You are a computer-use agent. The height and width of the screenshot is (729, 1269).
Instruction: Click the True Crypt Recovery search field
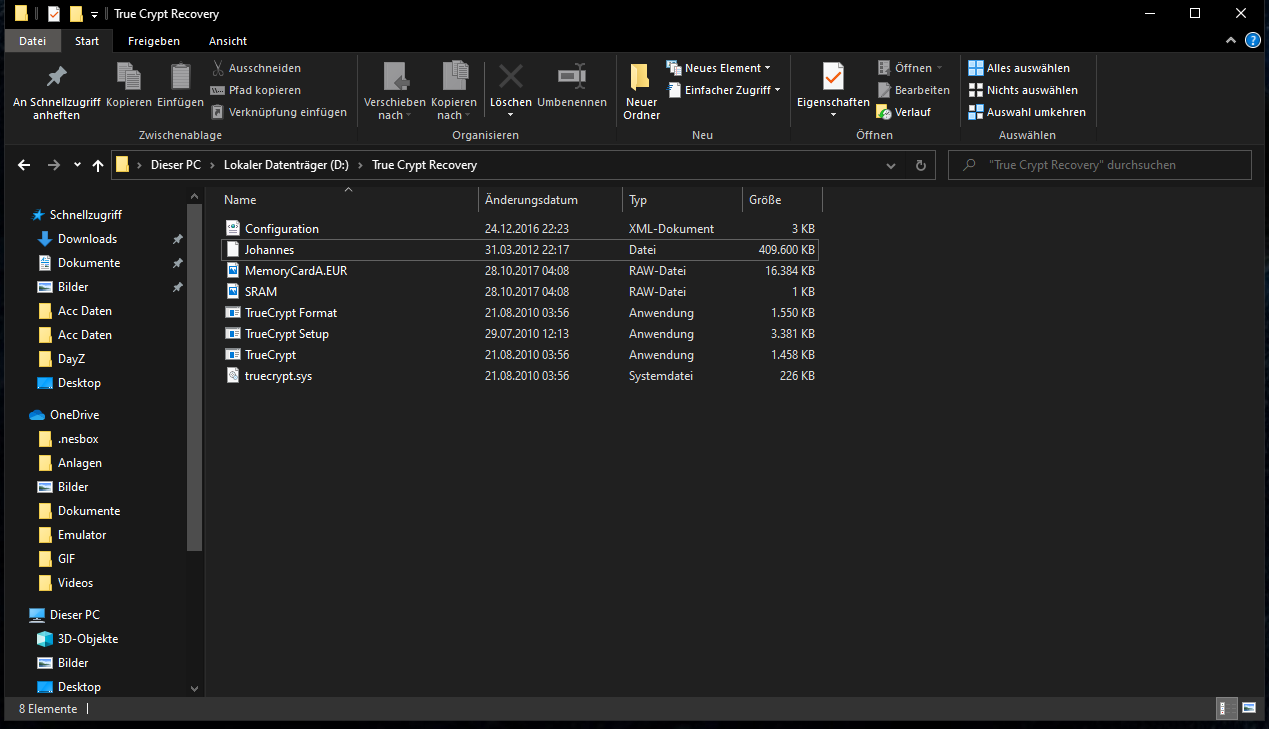1099,165
